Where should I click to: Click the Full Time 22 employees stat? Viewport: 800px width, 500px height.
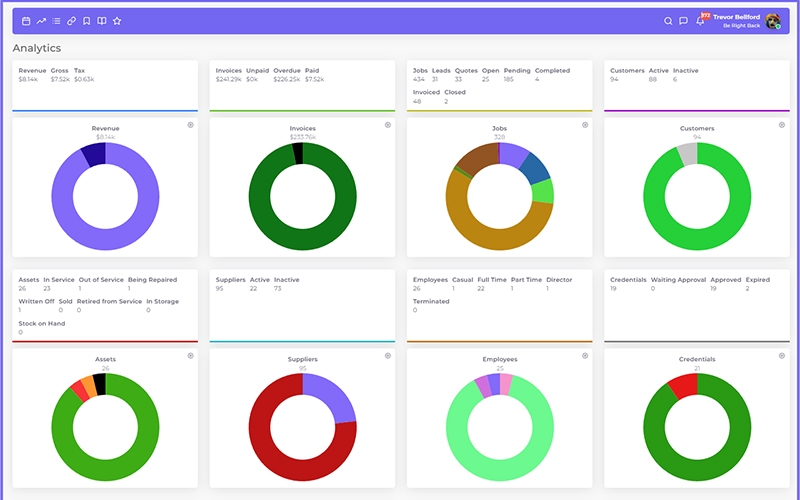pos(492,284)
